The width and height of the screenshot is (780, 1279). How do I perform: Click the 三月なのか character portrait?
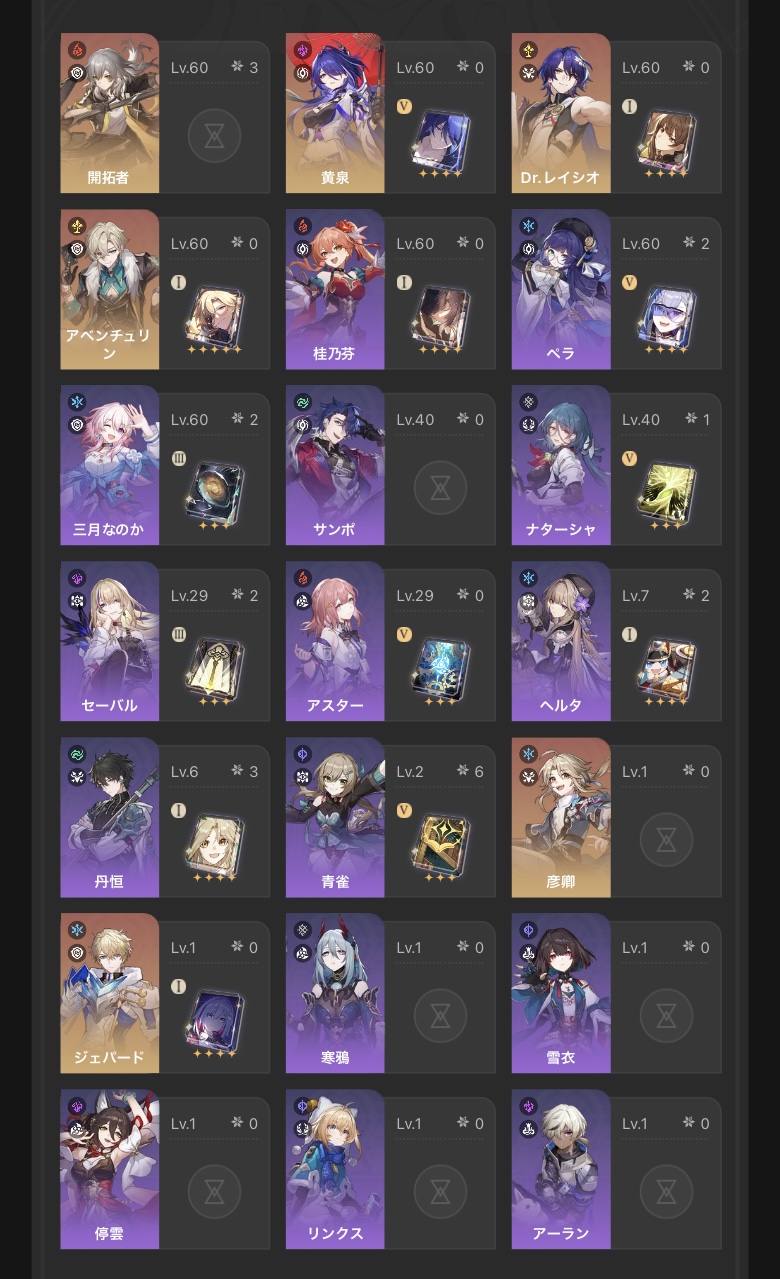(x=110, y=465)
